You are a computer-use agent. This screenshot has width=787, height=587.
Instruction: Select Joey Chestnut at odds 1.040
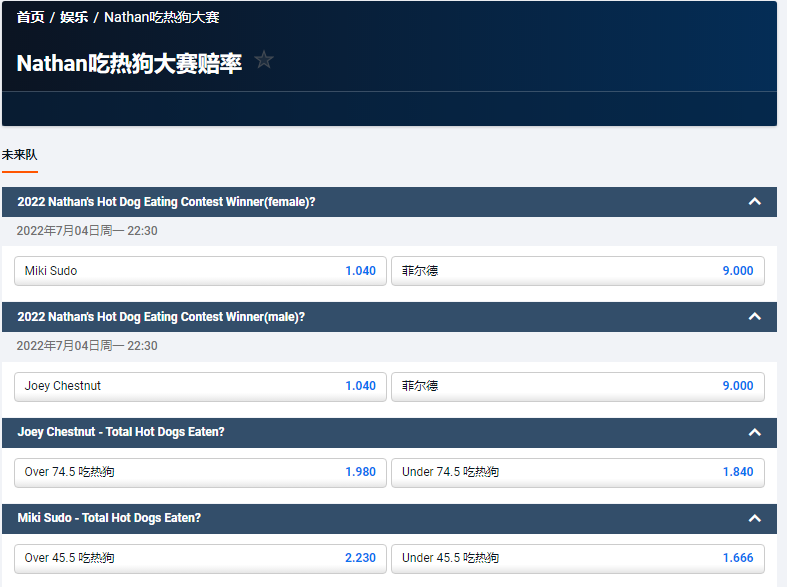[x=200, y=386]
